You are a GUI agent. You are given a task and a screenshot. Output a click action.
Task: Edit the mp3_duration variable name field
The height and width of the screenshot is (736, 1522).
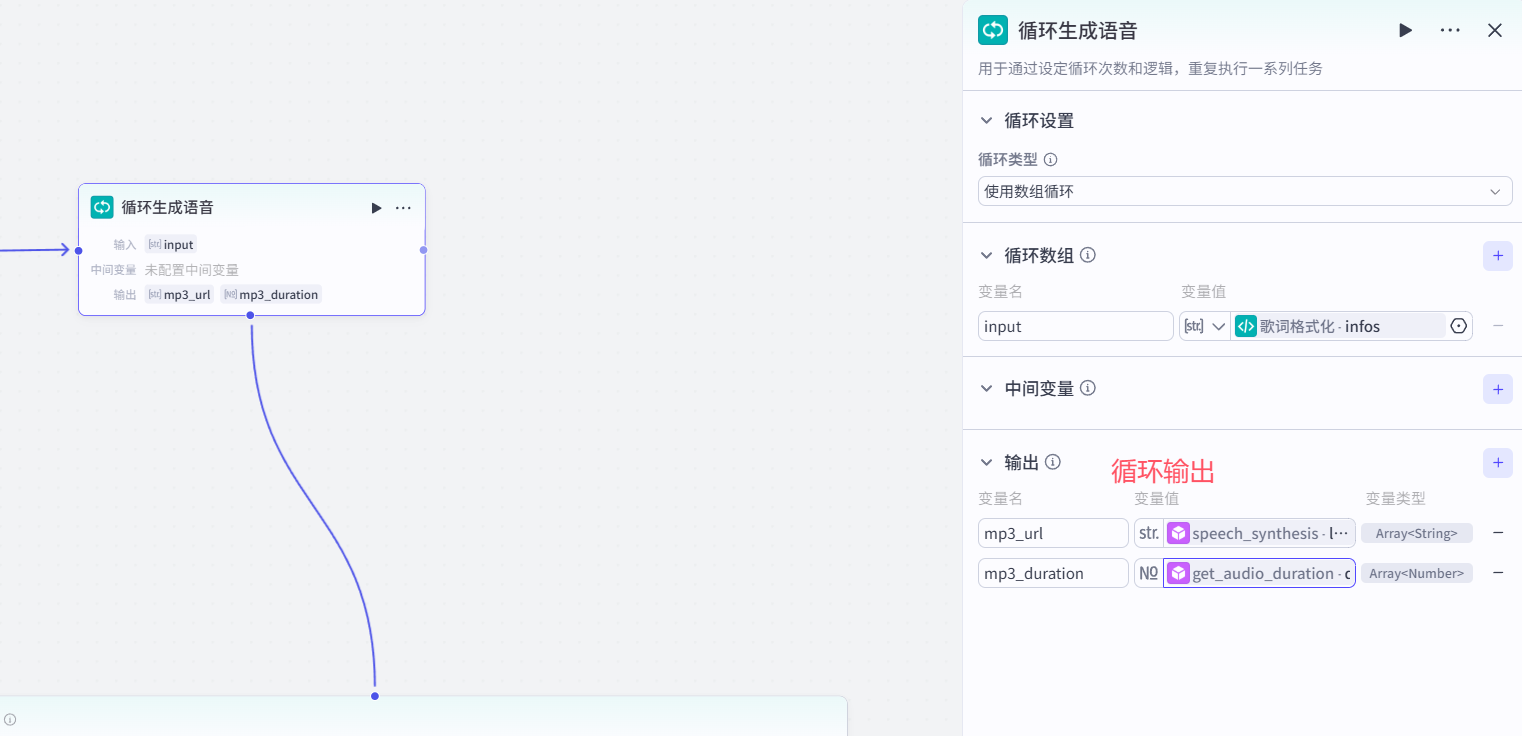click(x=1053, y=573)
